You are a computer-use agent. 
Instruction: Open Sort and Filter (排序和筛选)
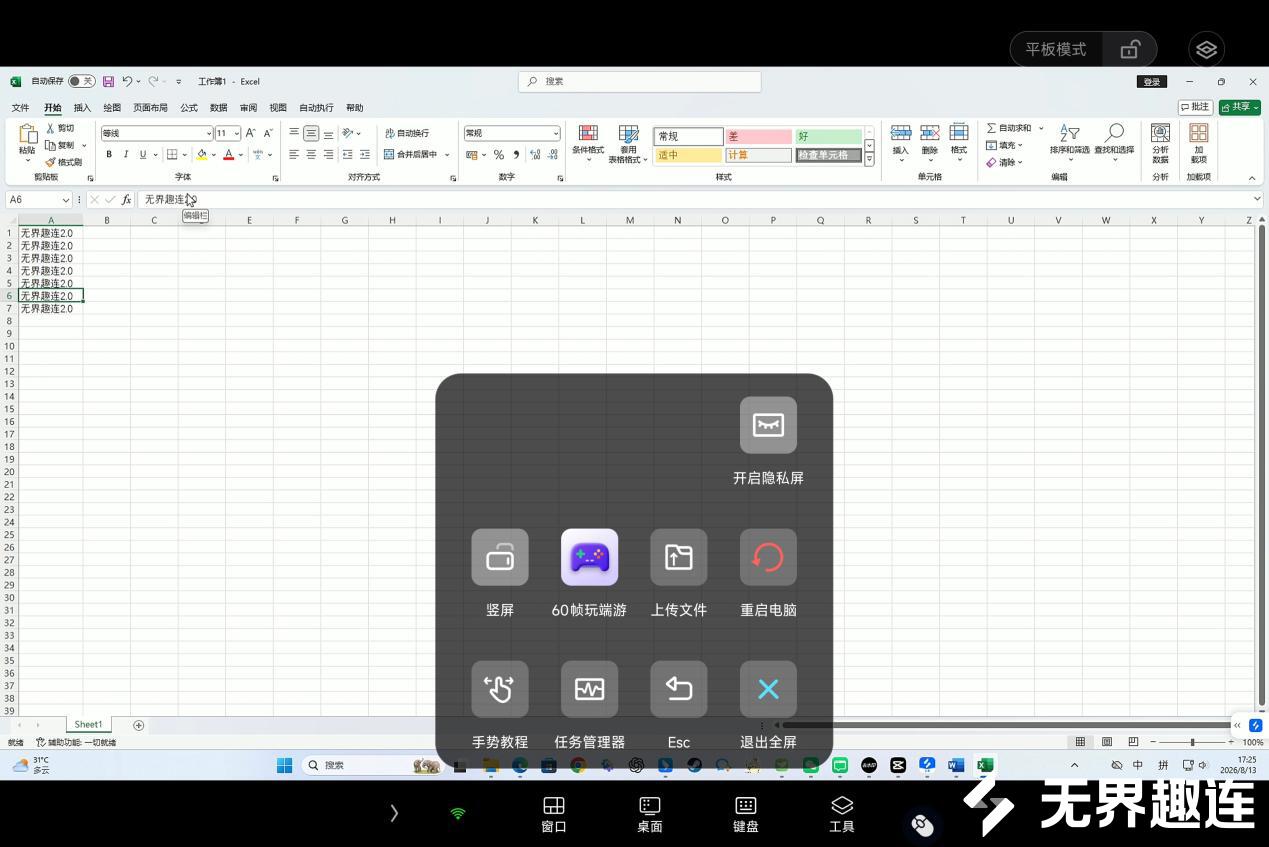1069,141
